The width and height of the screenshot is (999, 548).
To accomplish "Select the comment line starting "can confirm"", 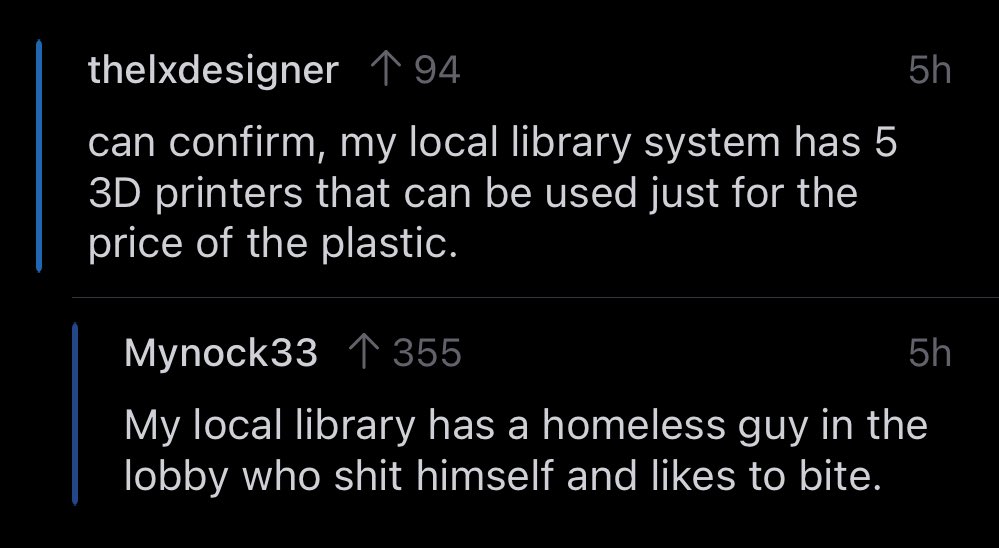I will click(x=492, y=144).
